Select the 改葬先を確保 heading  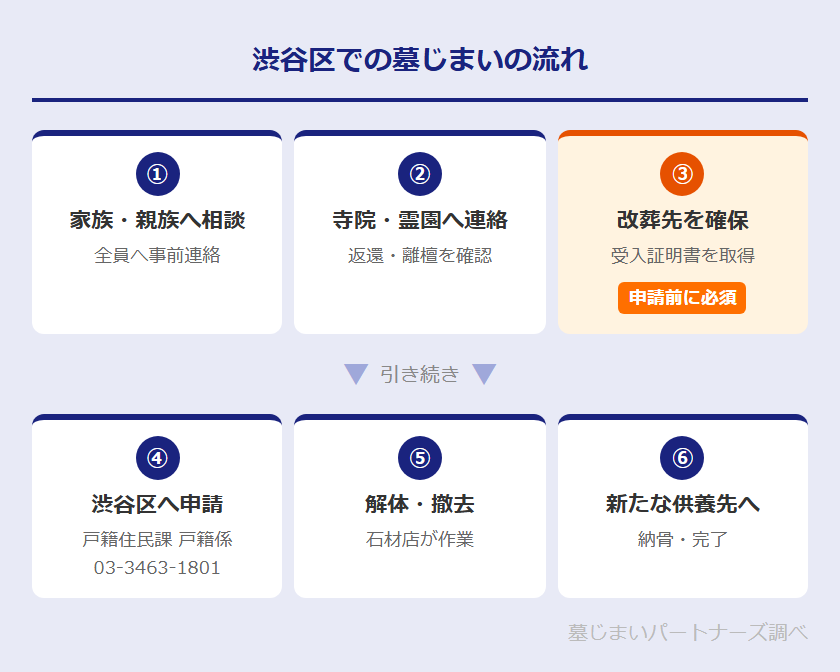(x=682, y=220)
